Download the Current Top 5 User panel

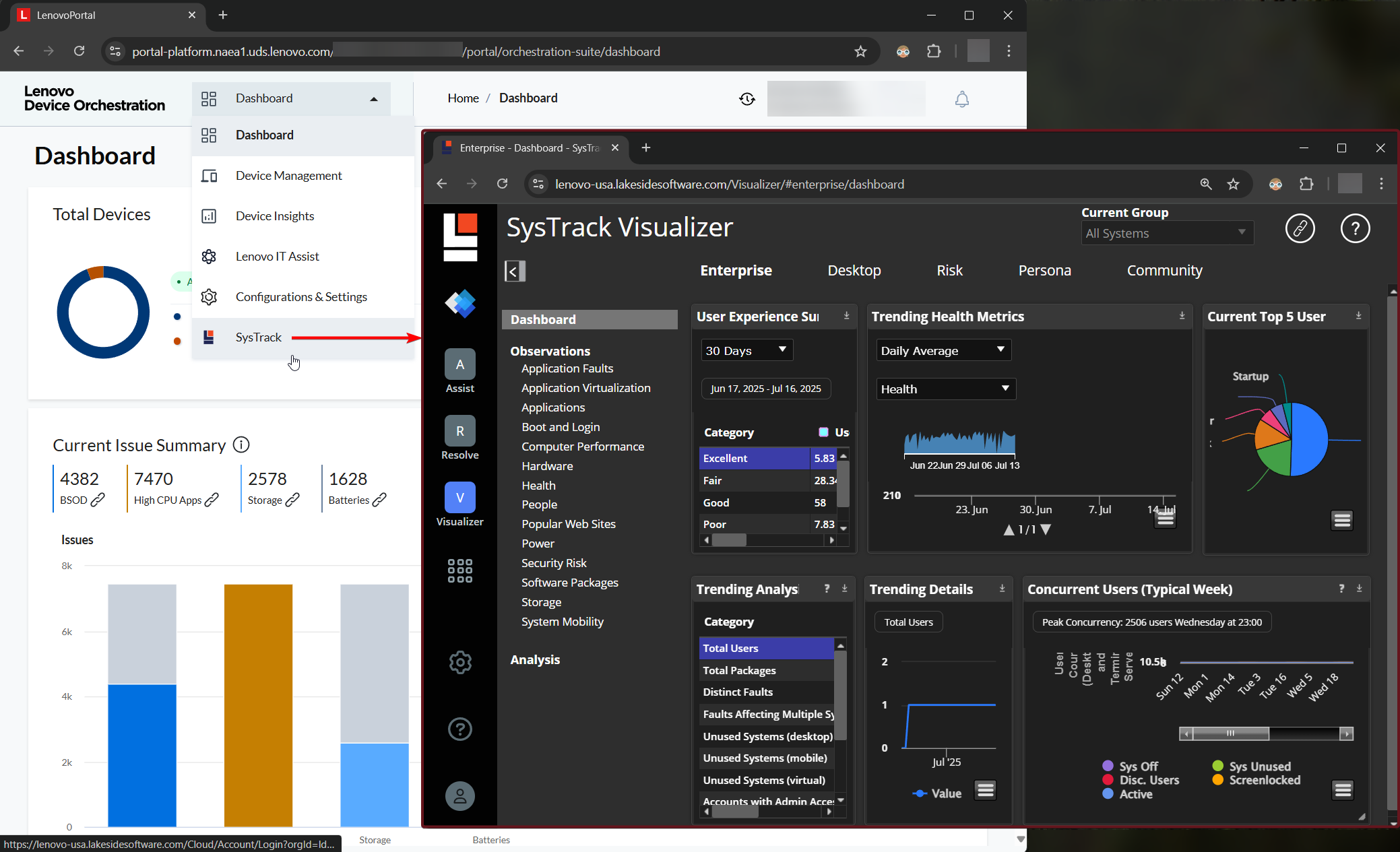click(x=1358, y=316)
